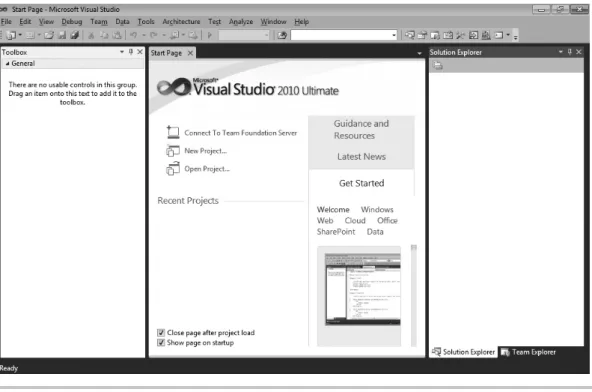Click the Cut scissors toolbar icon
The width and height of the screenshot is (592, 392).
91,35
